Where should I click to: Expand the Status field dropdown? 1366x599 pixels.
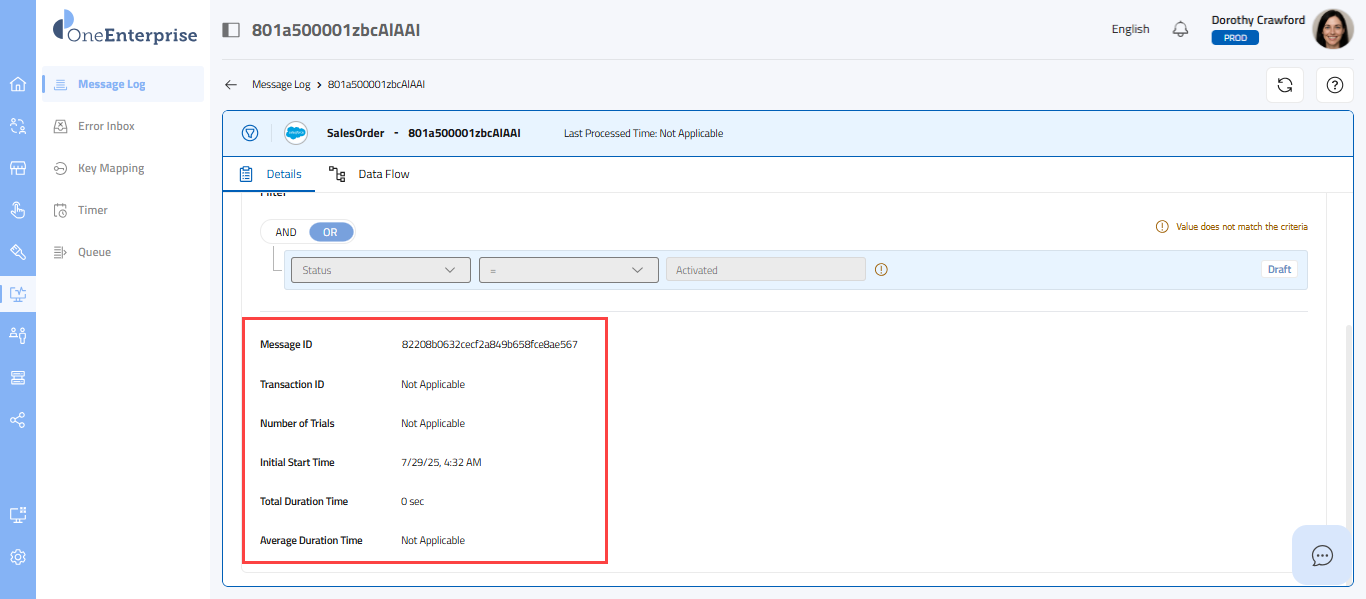380,270
